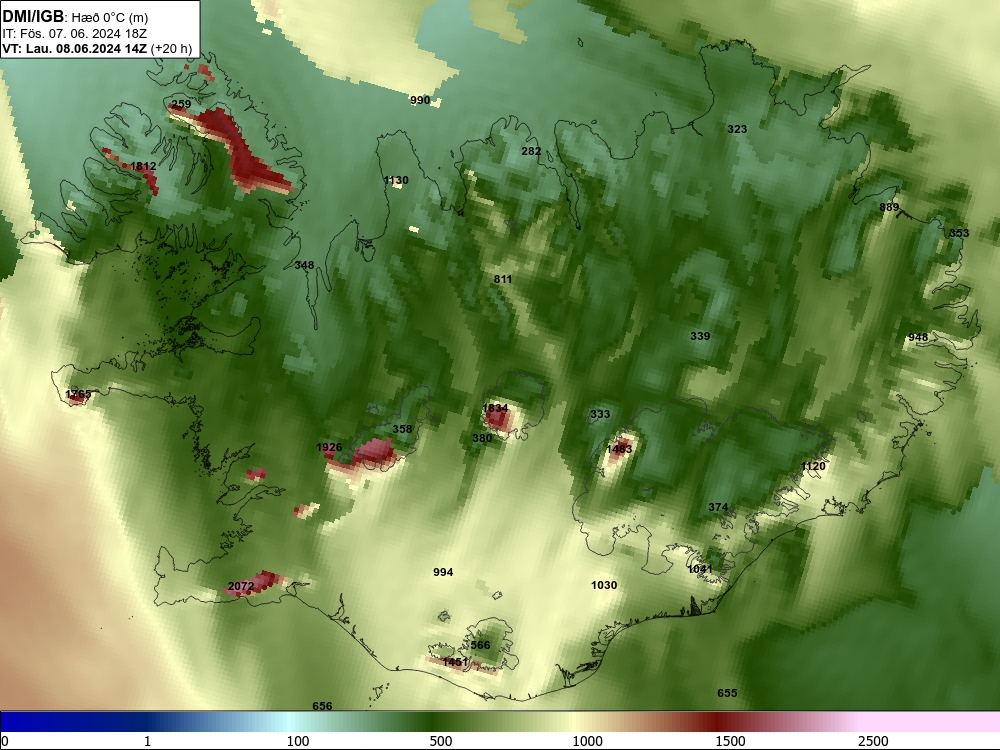Click the 994 value label
Image resolution: width=1000 pixels, height=750 pixels.
click(443, 572)
